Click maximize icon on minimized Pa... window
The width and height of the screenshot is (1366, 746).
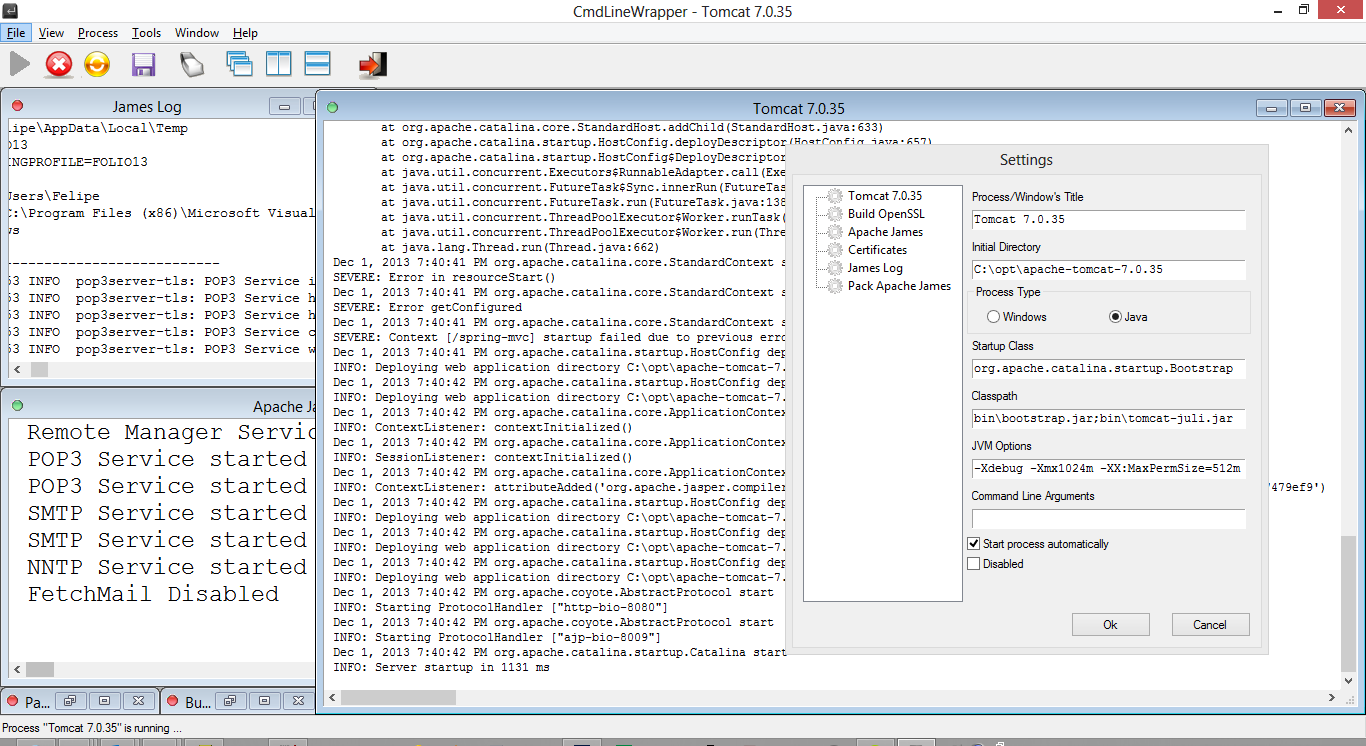105,701
